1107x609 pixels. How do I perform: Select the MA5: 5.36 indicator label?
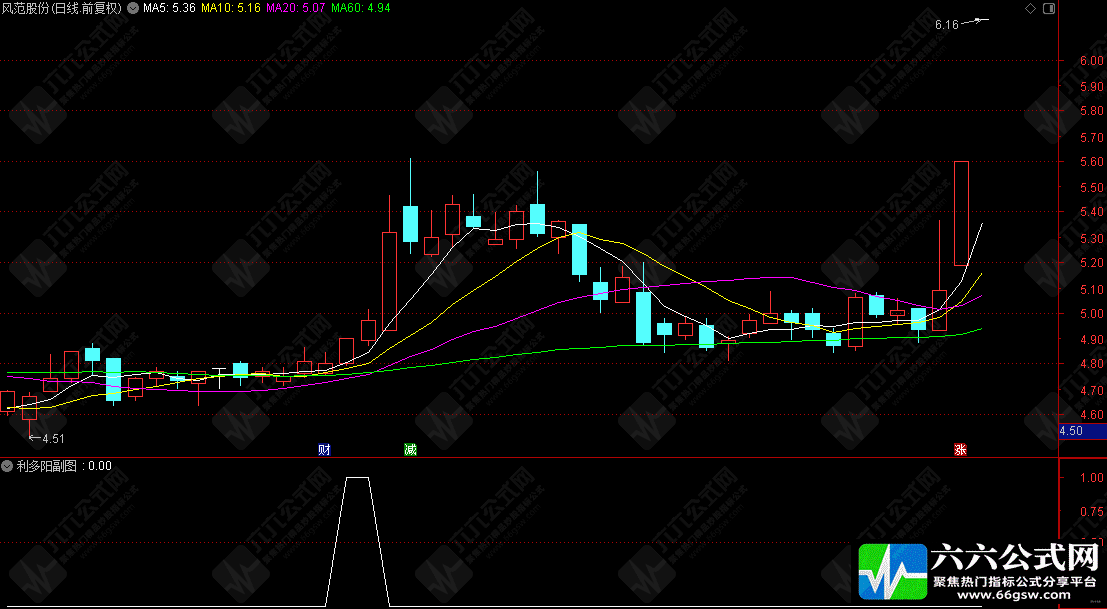tap(168, 8)
